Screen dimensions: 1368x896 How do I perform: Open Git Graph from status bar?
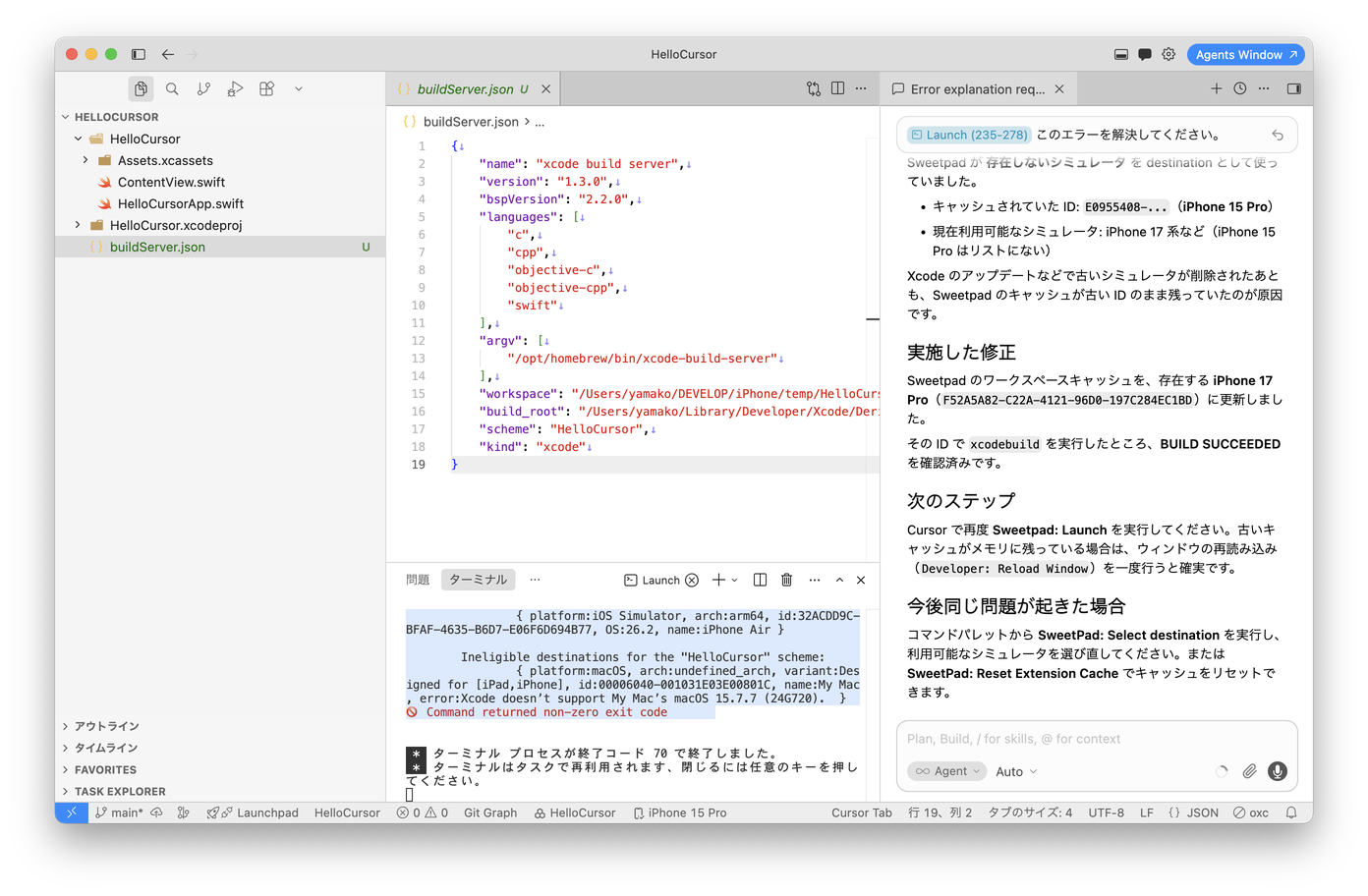pyautogui.click(x=490, y=812)
